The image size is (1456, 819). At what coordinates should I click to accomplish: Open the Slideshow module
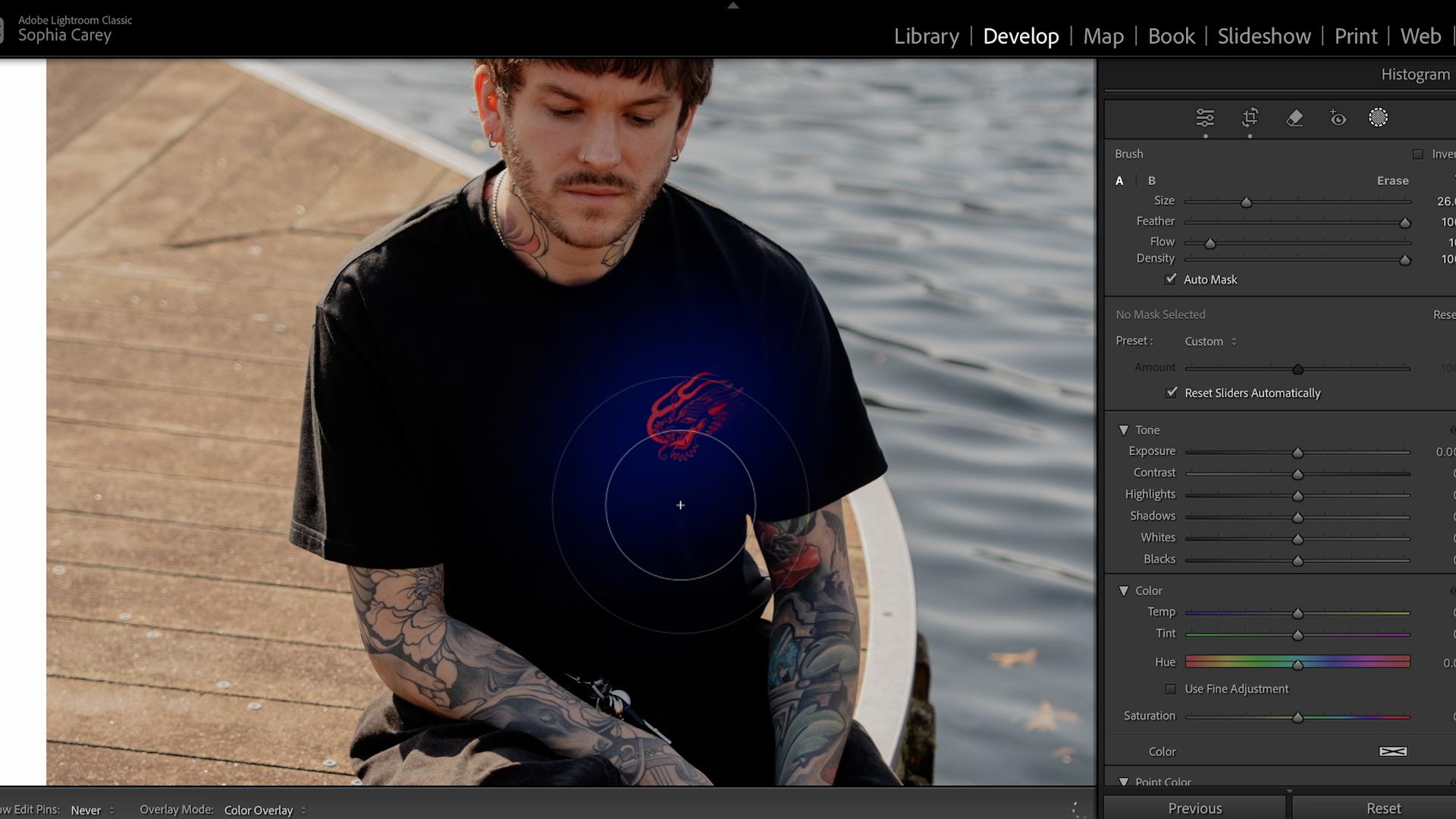(x=1263, y=36)
